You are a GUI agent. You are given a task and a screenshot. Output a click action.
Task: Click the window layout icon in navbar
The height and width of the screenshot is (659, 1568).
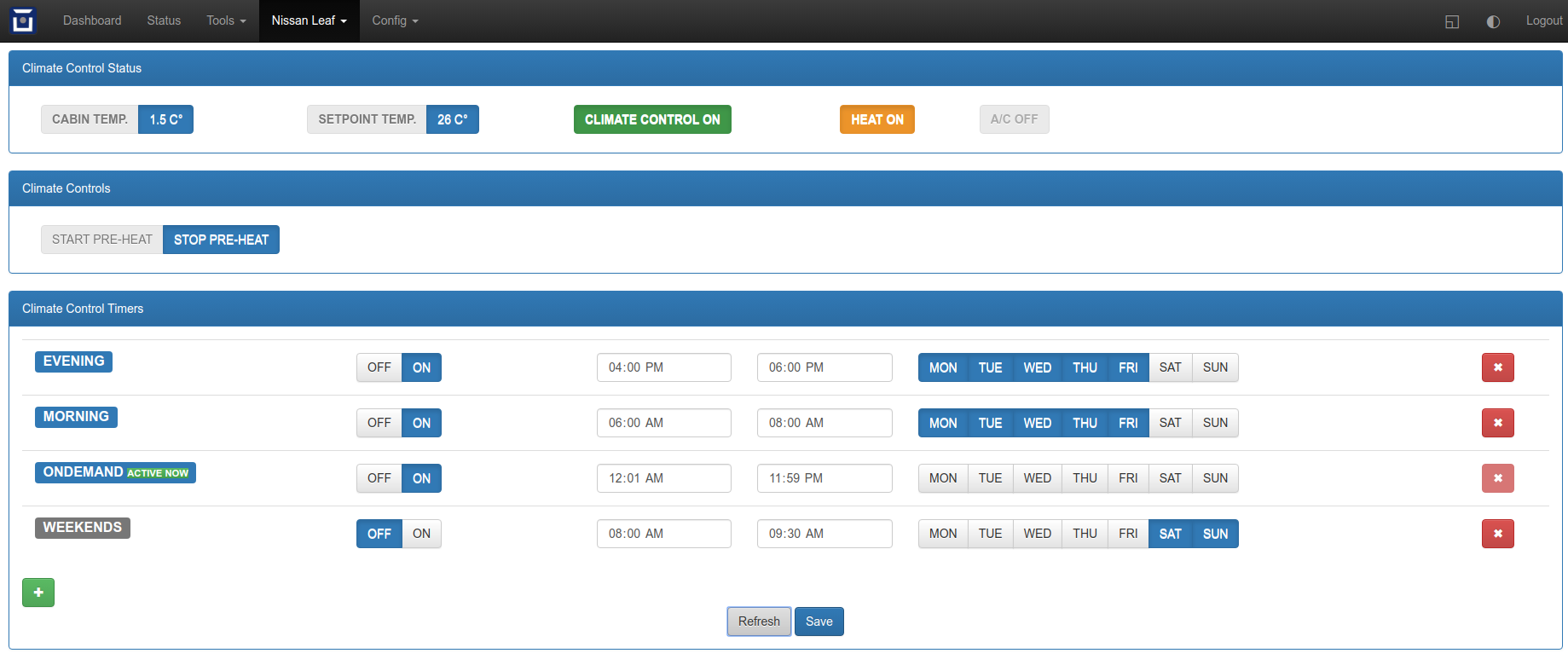(1452, 21)
